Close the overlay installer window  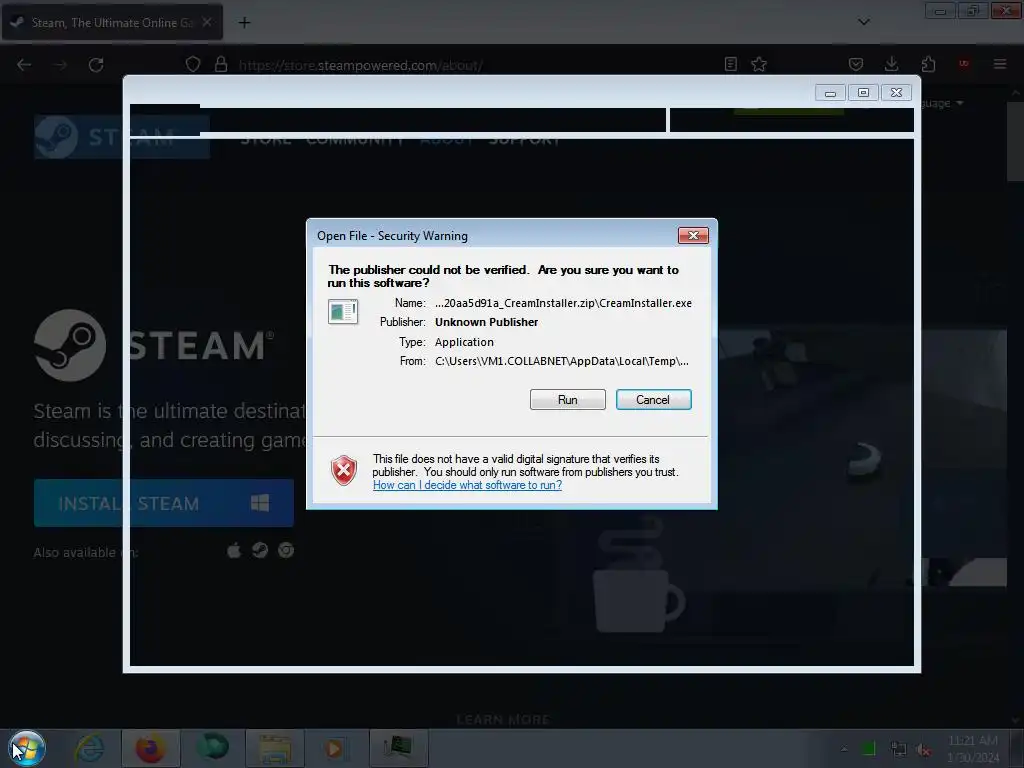(897, 93)
